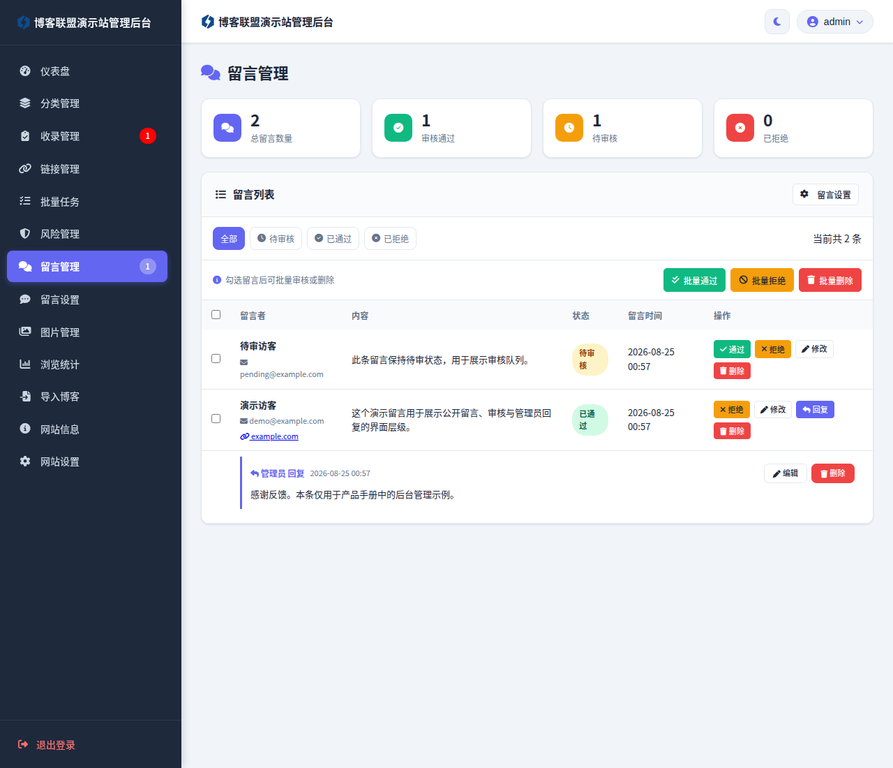Click the 管理员 回复 label
Screen dimensions: 893x768
pyautogui.click(x=282, y=474)
